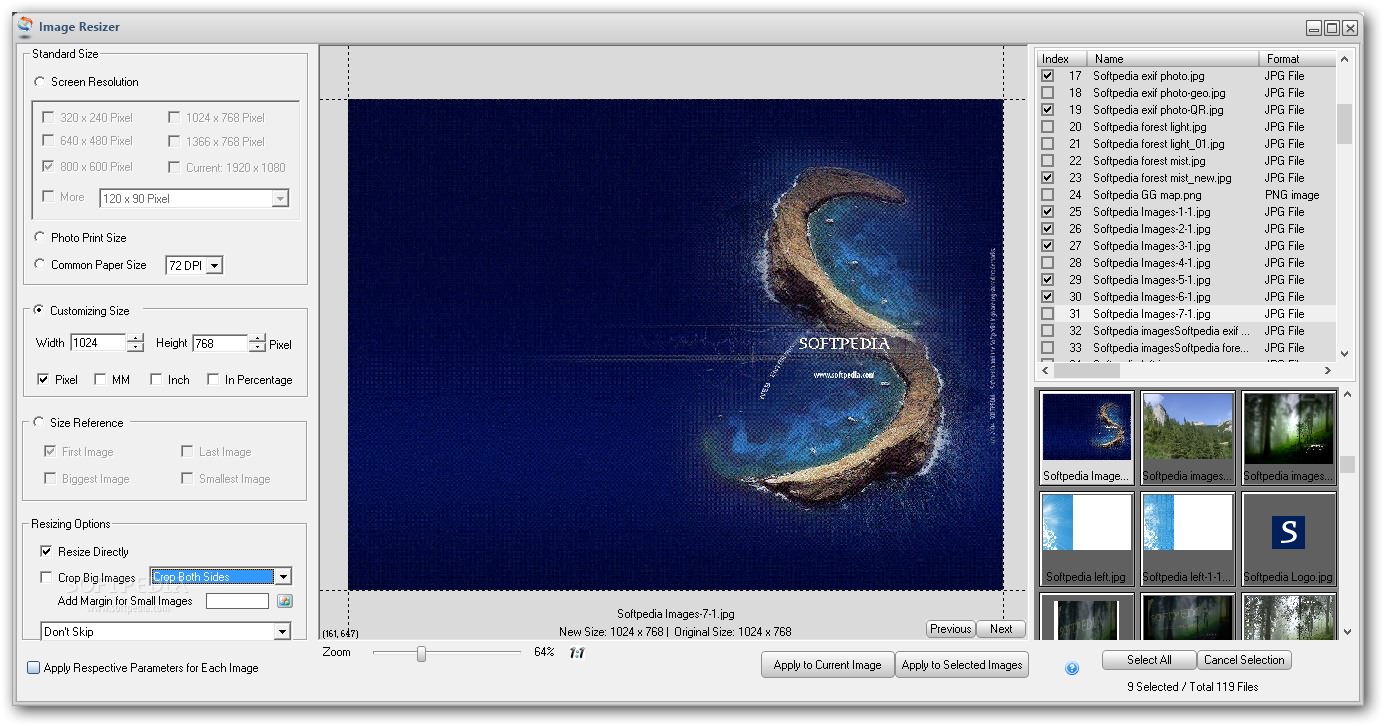Go to the Next image button

coord(1001,629)
